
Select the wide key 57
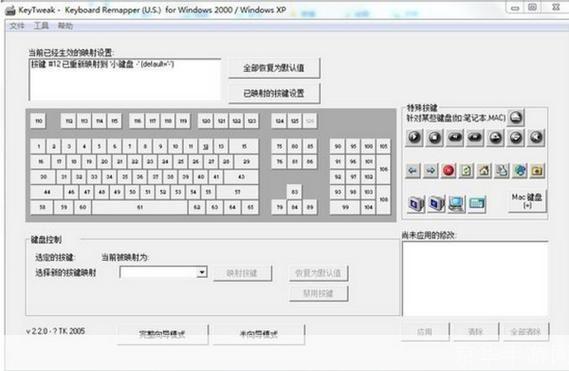pyautogui.click(x=237, y=192)
